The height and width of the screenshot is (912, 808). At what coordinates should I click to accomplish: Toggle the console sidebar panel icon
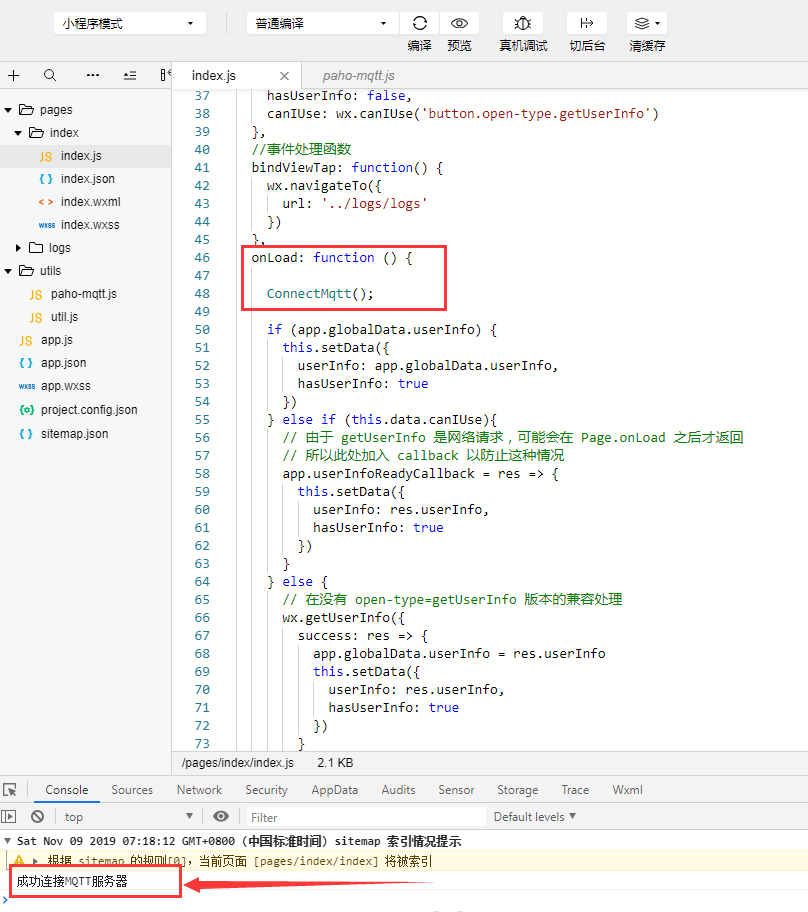[x=9, y=817]
